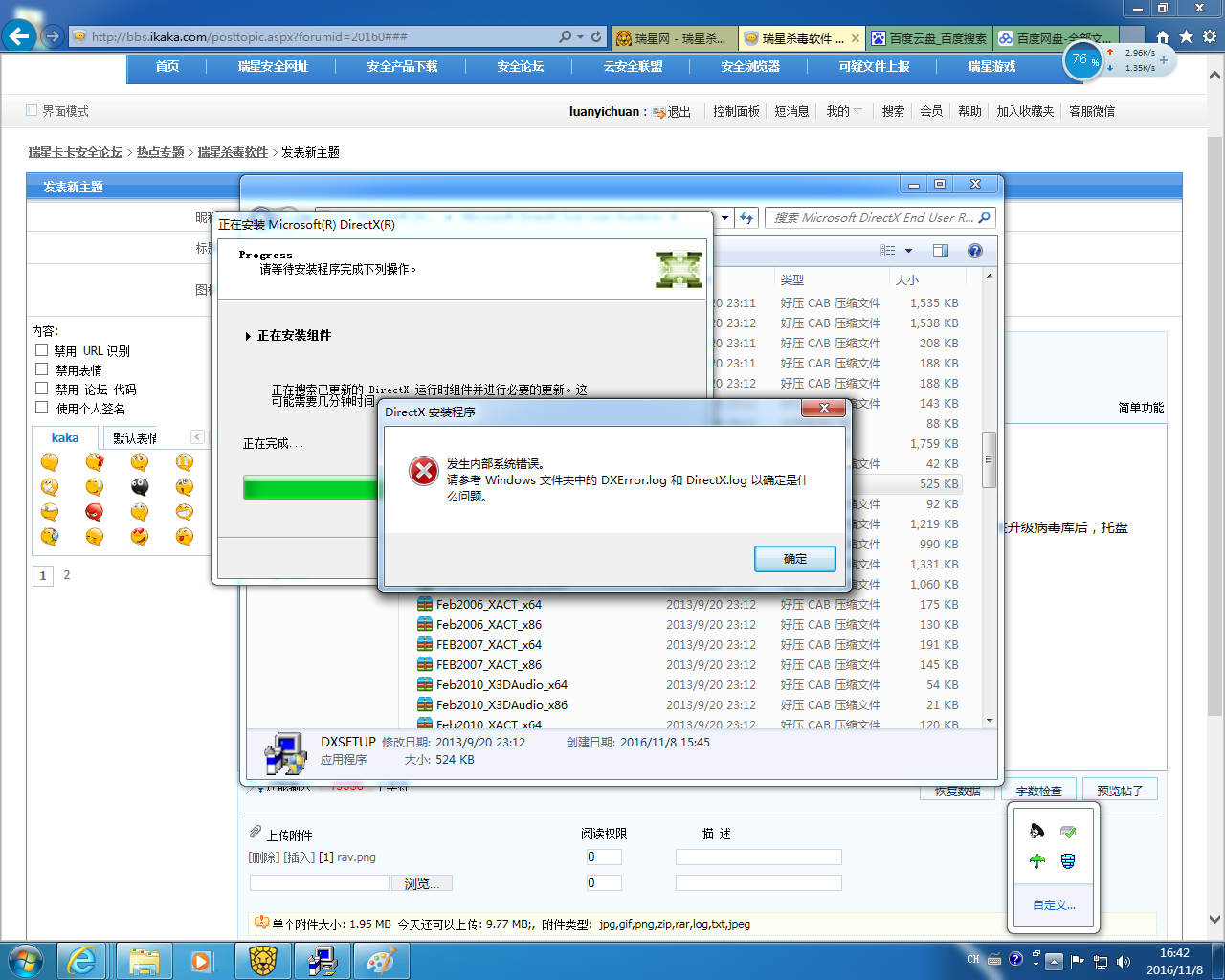Click the green umbrella tray icon
This screenshot has width=1225, height=980.
pos(1036,861)
